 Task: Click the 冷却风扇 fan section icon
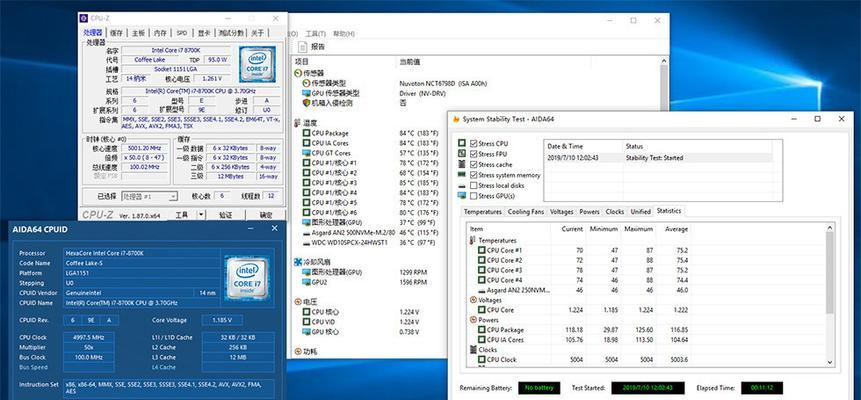298,262
